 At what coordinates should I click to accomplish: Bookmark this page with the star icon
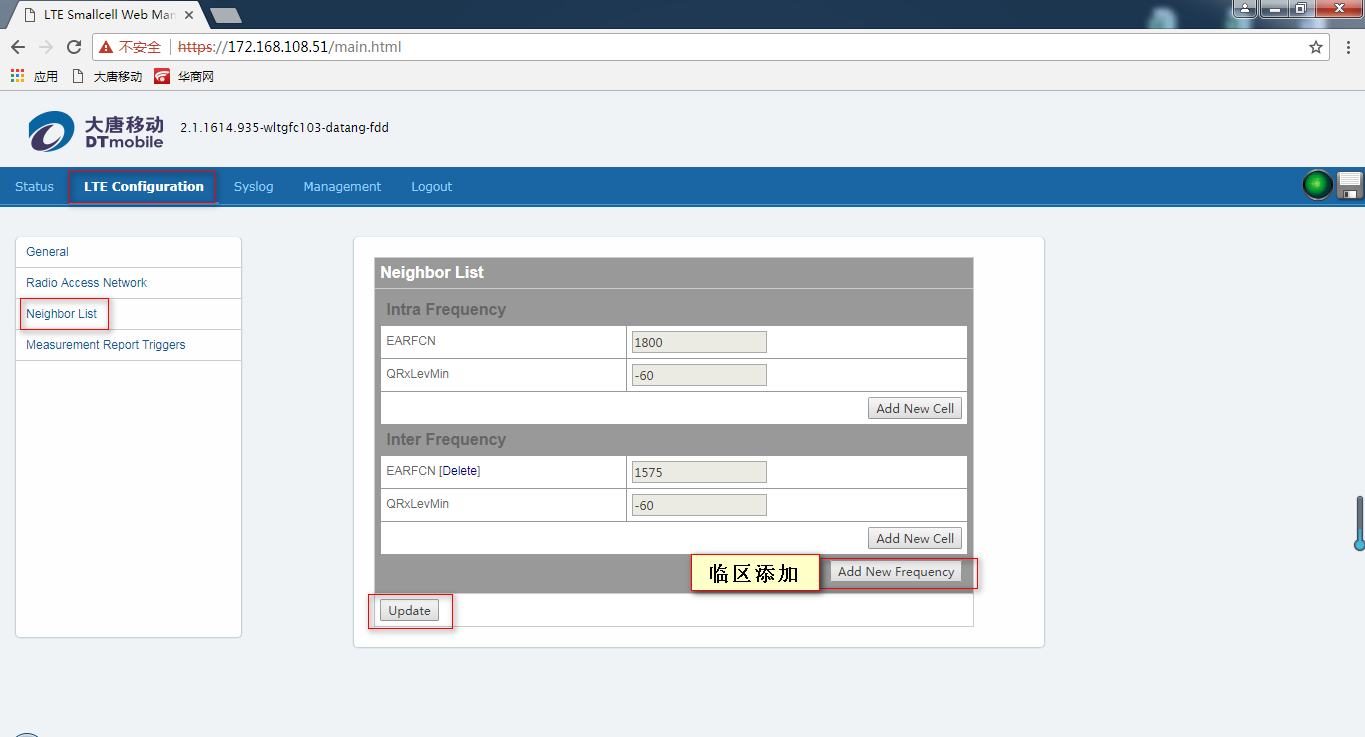1316,47
